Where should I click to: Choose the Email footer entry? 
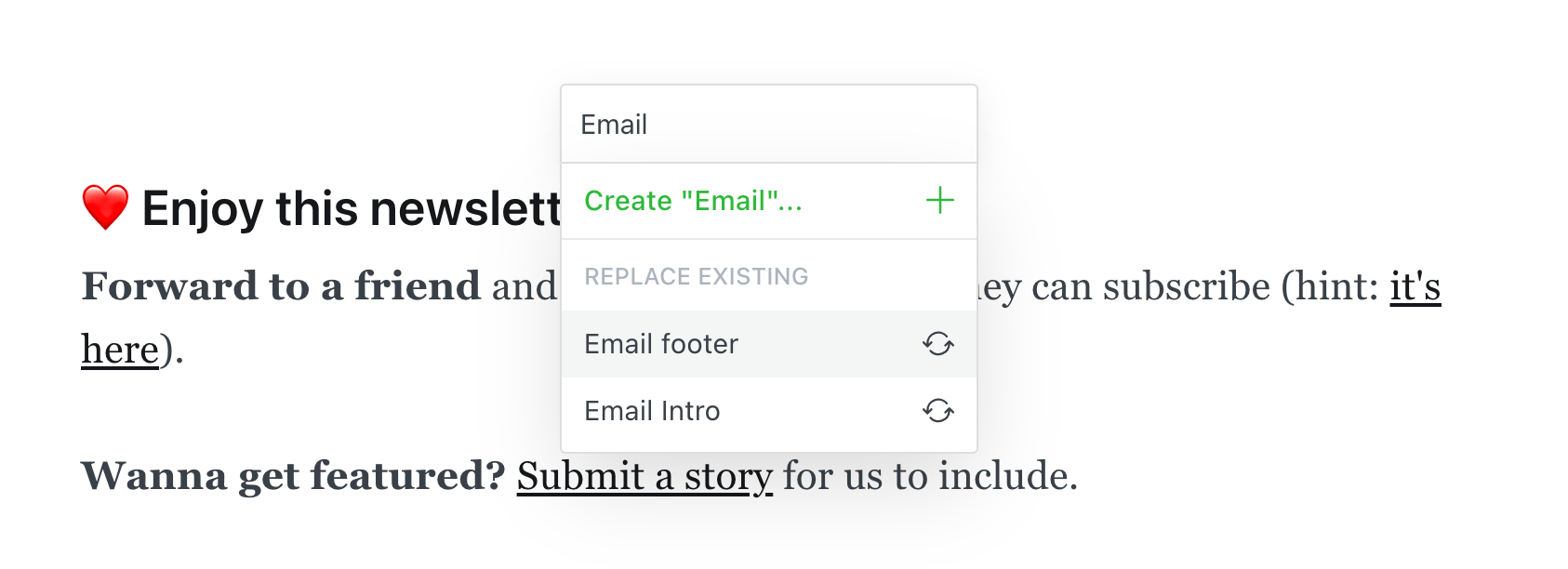coord(661,344)
